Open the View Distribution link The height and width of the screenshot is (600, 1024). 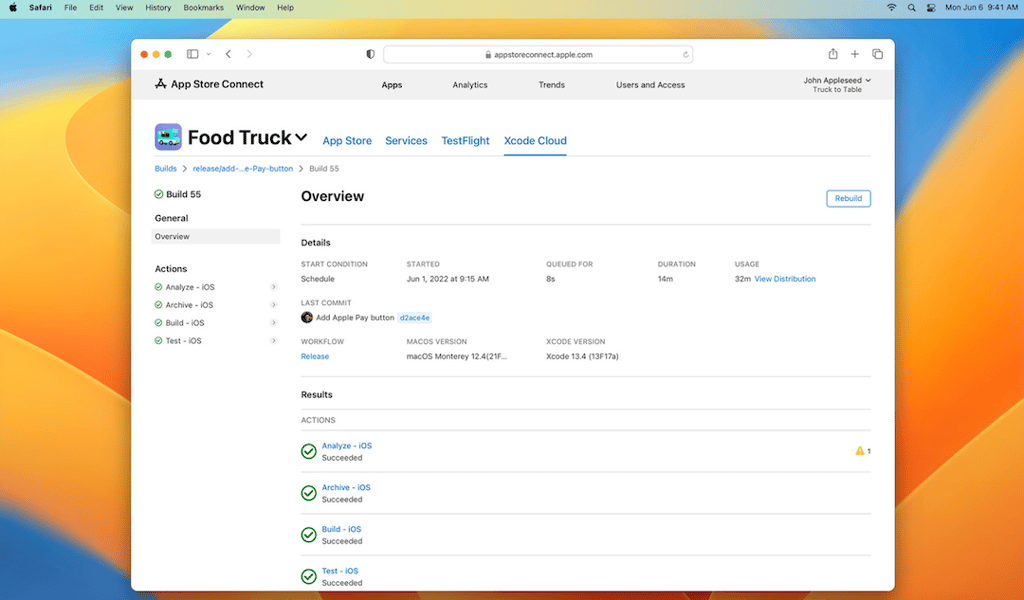[x=785, y=279]
